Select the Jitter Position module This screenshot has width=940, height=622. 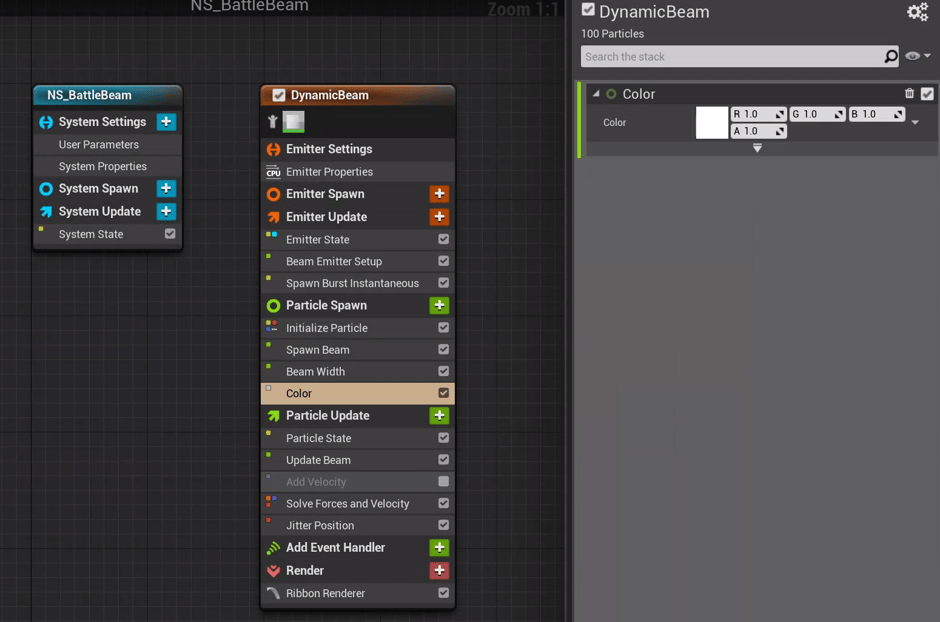click(358, 526)
